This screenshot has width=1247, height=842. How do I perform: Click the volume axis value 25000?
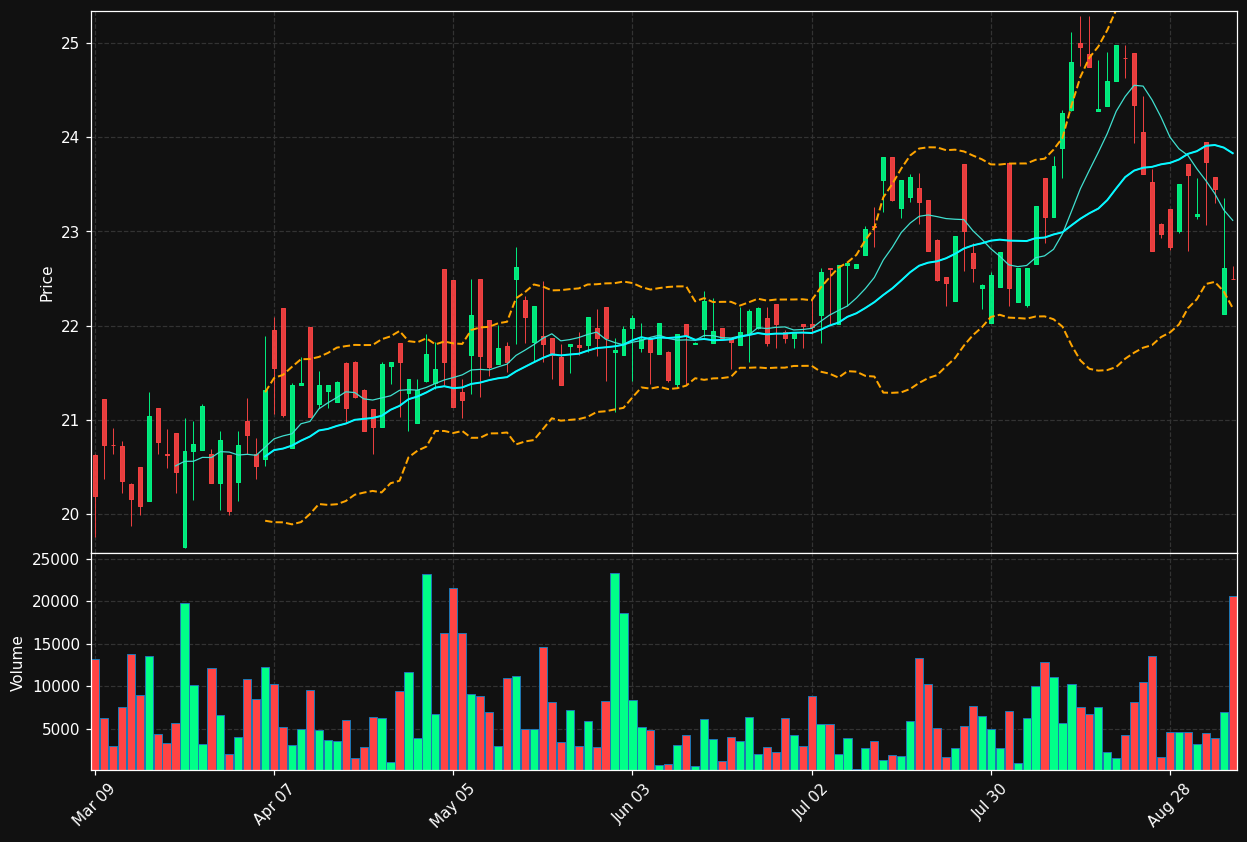(55, 560)
